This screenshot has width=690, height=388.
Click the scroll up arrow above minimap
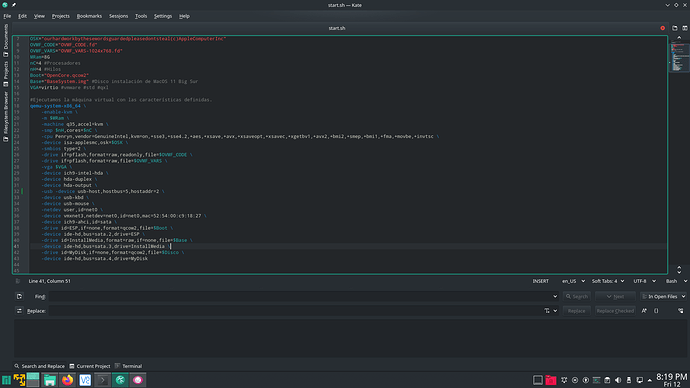coord(679,38)
